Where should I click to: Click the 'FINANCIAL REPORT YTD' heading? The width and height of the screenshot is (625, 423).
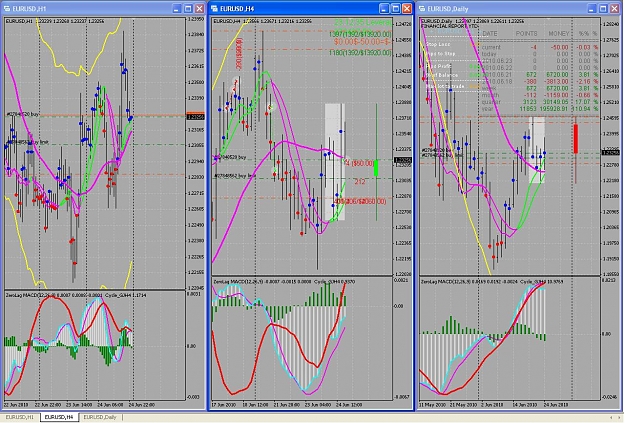450,26
